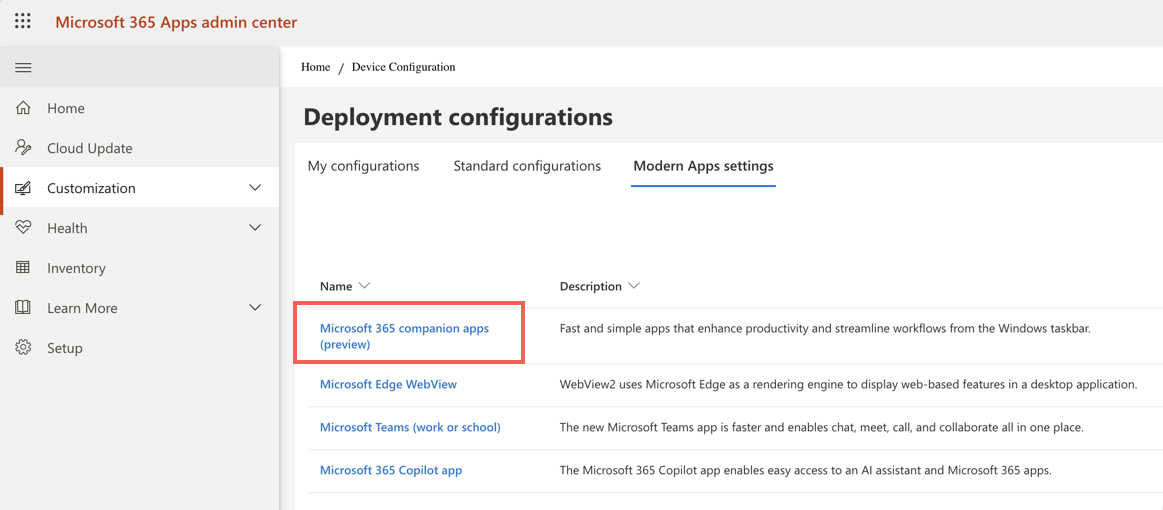This screenshot has width=1163, height=510.
Task: Click the Name column header
Action: (x=335, y=286)
